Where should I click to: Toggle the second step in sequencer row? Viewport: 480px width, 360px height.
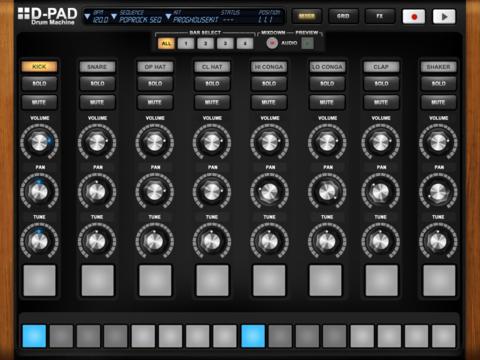(61, 336)
